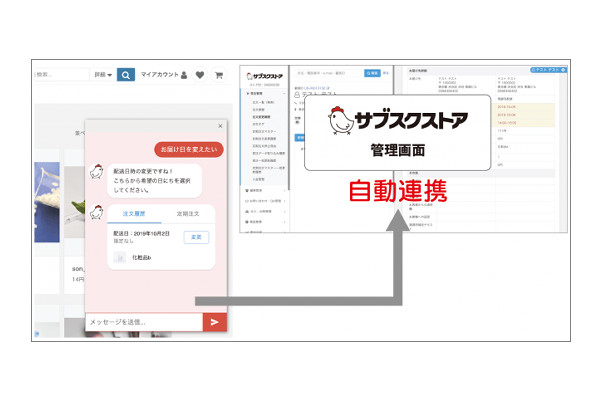
Task: Open マイアカウント account link
Action: [164, 75]
